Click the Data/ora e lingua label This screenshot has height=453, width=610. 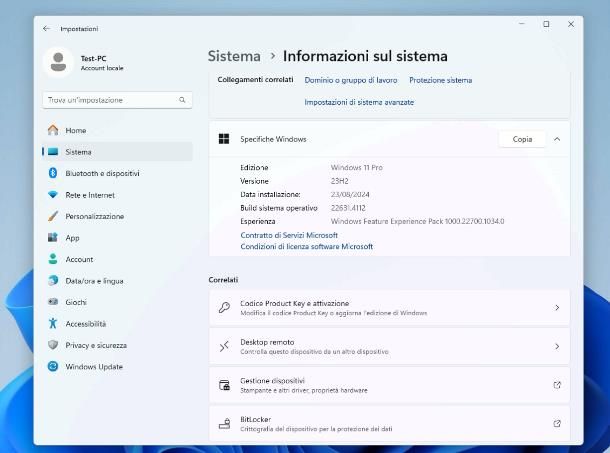94,281
